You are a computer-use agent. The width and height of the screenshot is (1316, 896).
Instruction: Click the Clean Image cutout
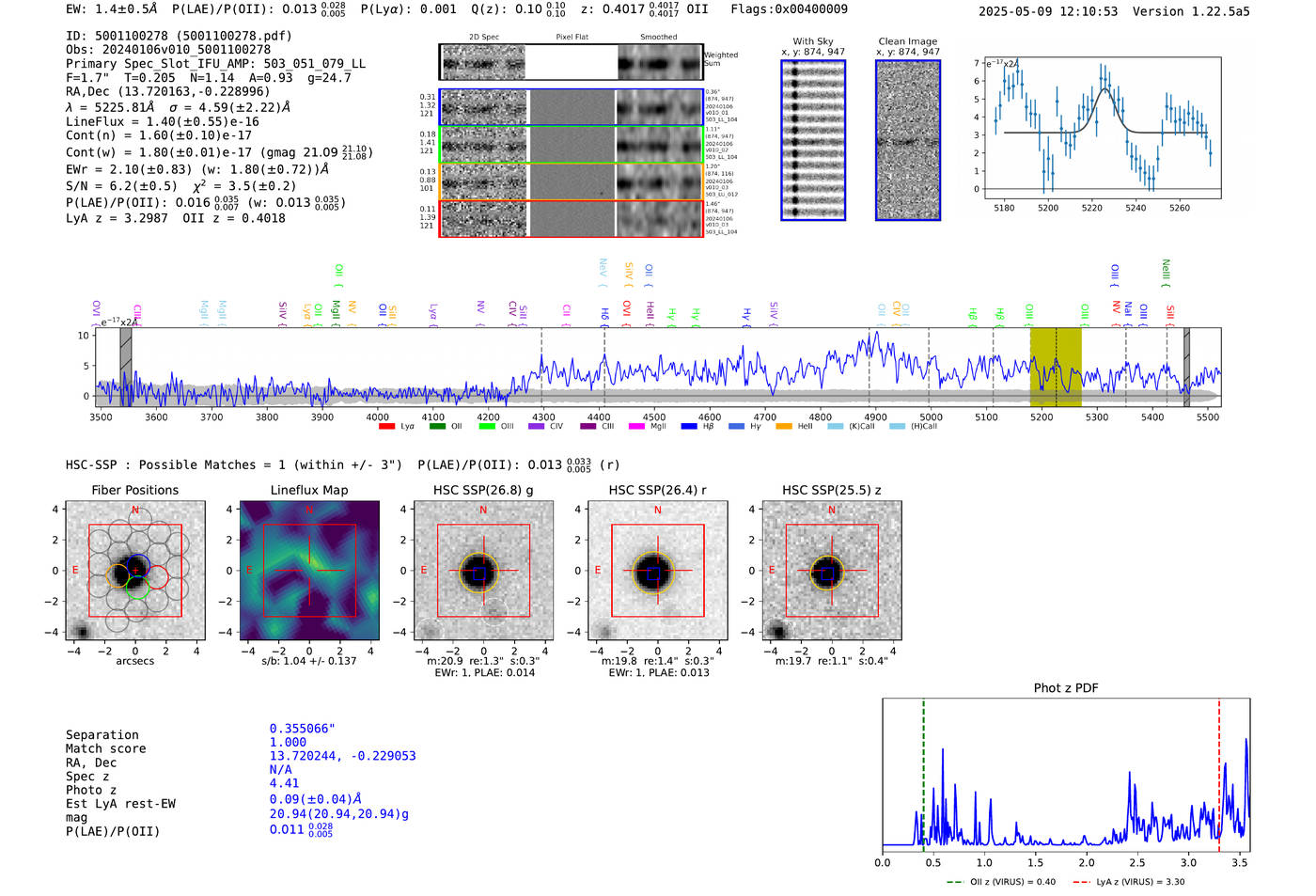tap(907, 140)
